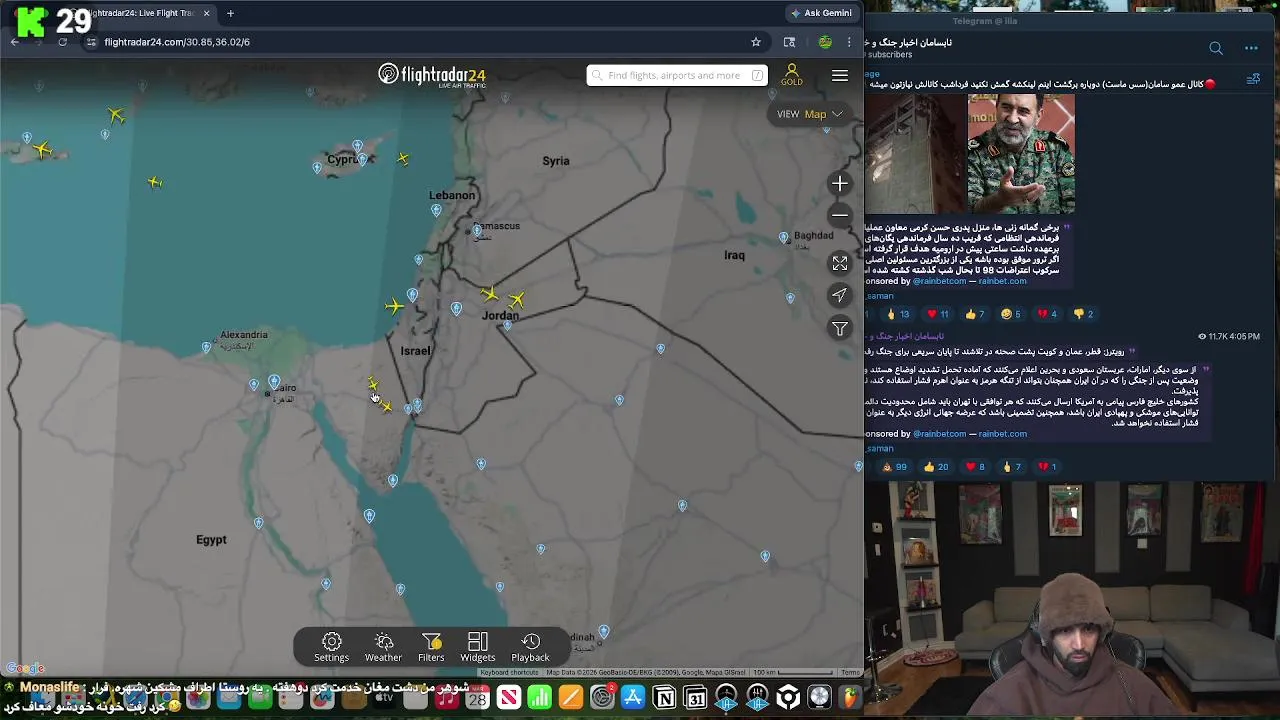The height and width of the screenshot is (720, 1280).
Task: Open Filters in the bottom map toolbar
Action: 431,647
